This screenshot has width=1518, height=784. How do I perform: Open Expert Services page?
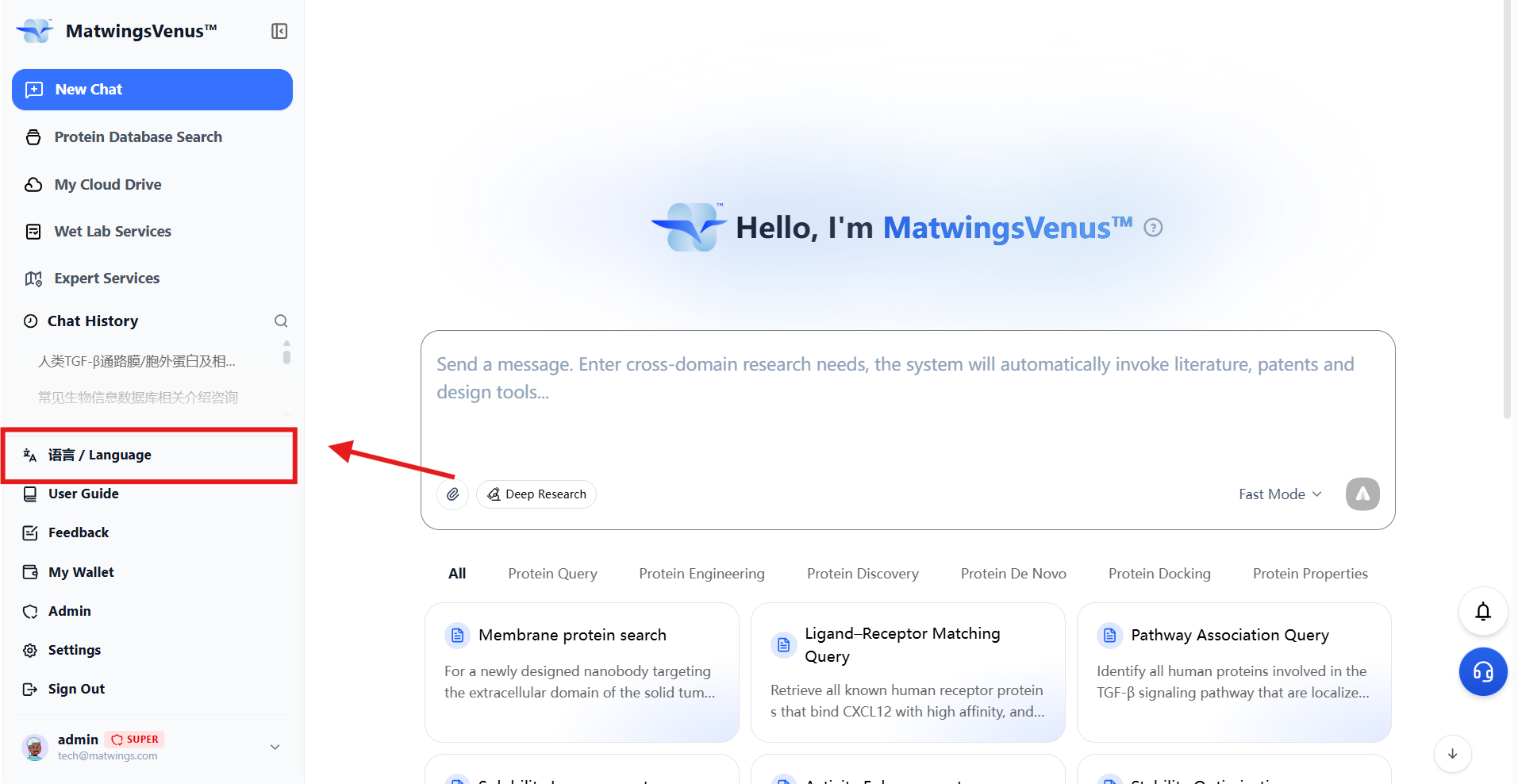coord(107,279)
